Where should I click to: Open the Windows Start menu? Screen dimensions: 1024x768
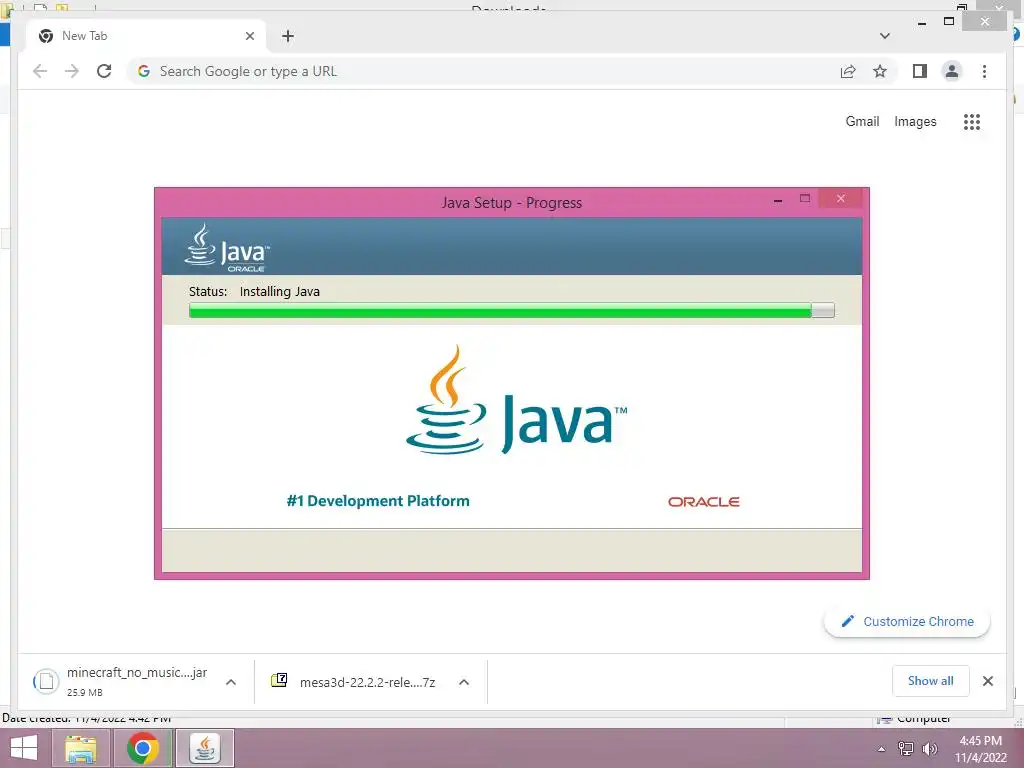[x=24, y=748]
